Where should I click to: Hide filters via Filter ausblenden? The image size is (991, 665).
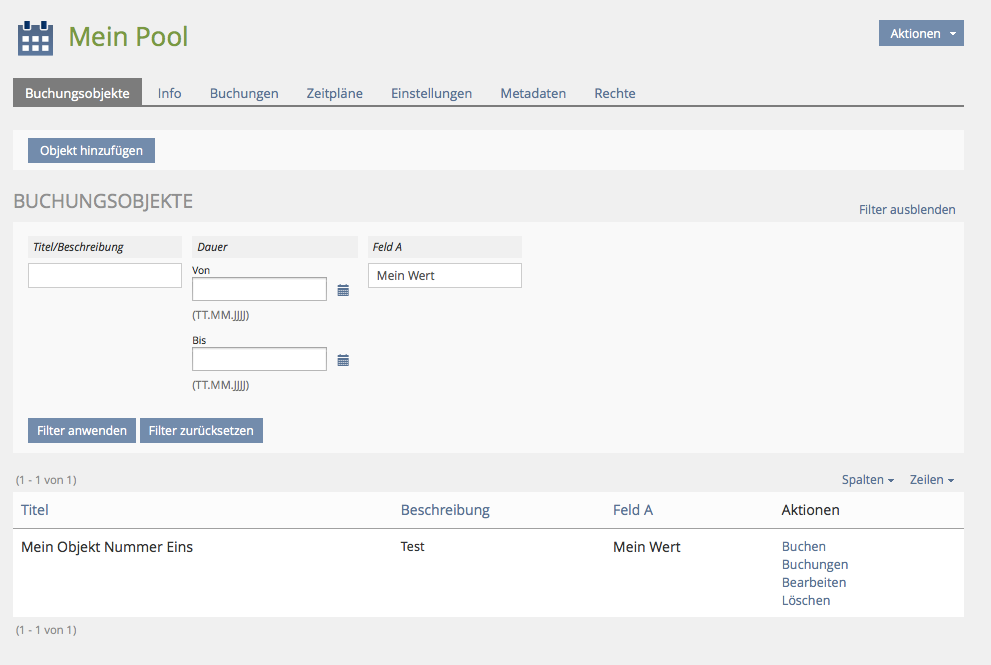coord(906,210)
